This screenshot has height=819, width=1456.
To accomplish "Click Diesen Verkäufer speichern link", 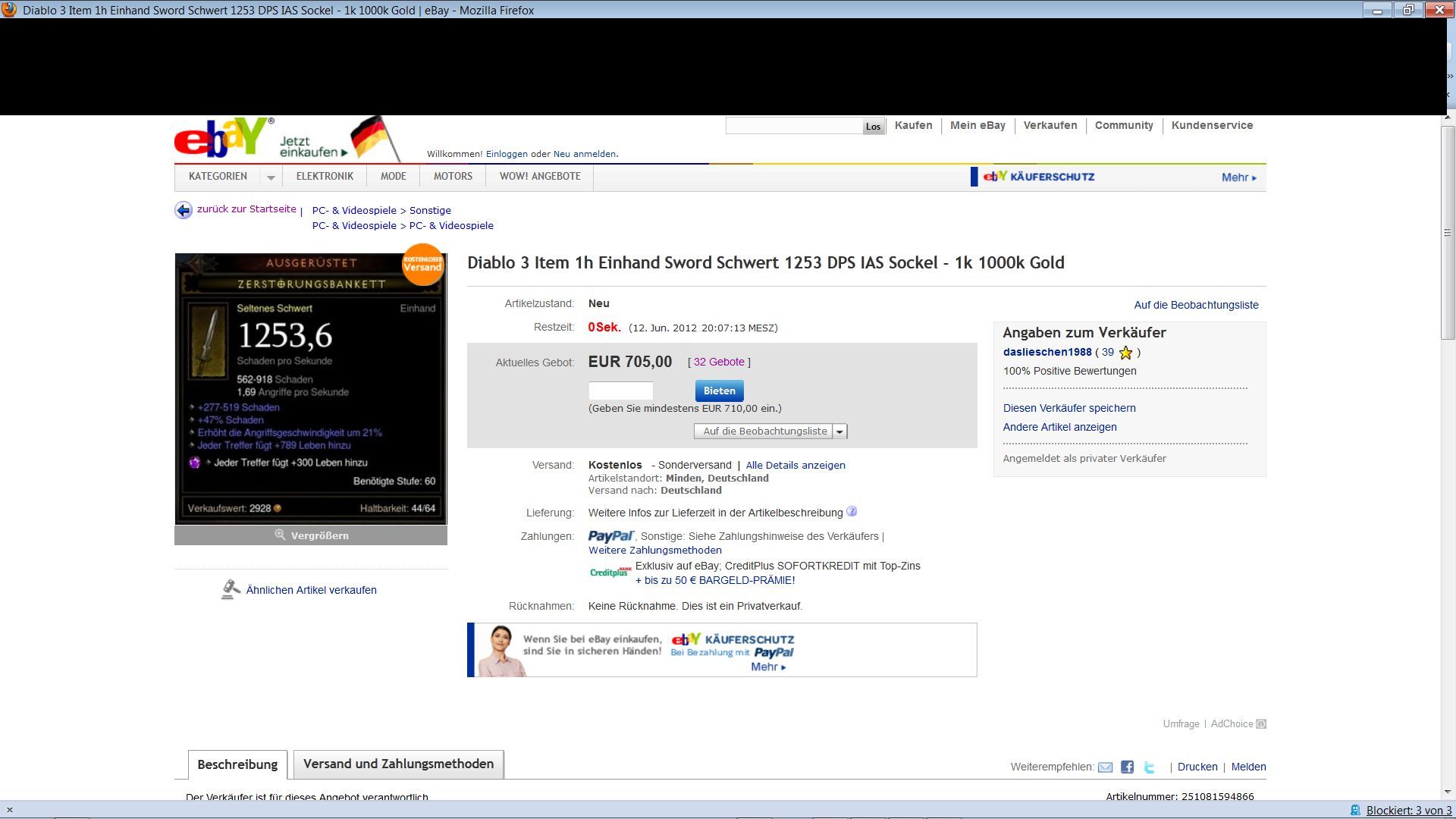I will (x=1069, y=408).
